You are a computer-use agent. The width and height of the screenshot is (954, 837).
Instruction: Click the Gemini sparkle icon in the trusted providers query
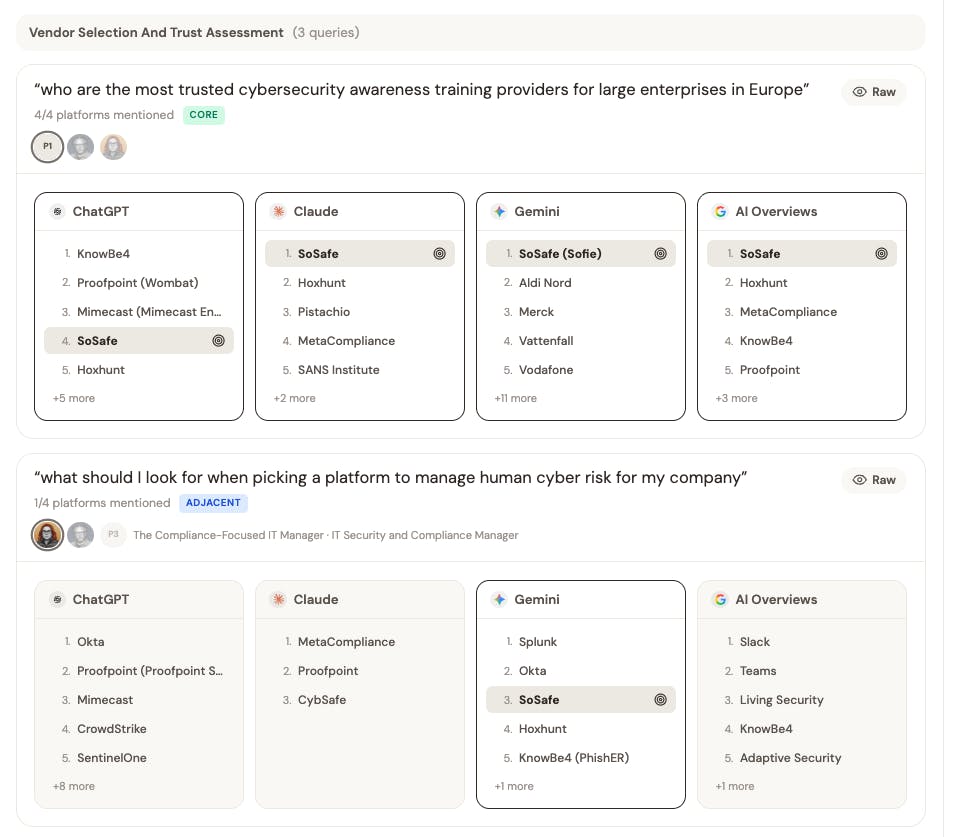coord(499,212)
